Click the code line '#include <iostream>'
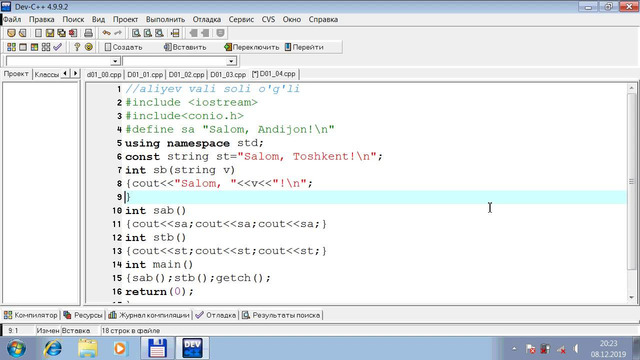This screenshot has height=360, width=640. pyautogui.click(x=191, y=102)
